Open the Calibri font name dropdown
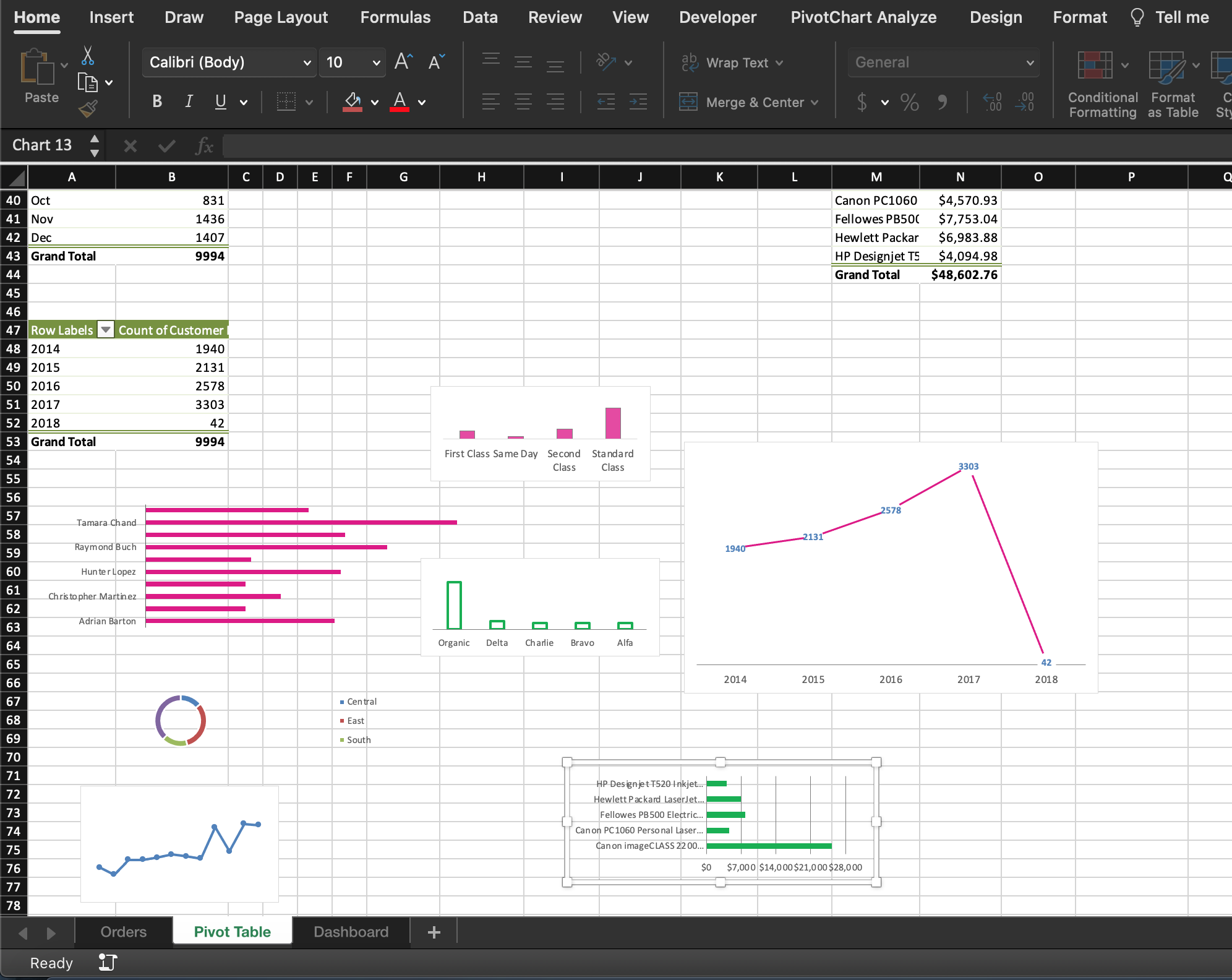Screen dimensions: 1232x980 (307, 62)
